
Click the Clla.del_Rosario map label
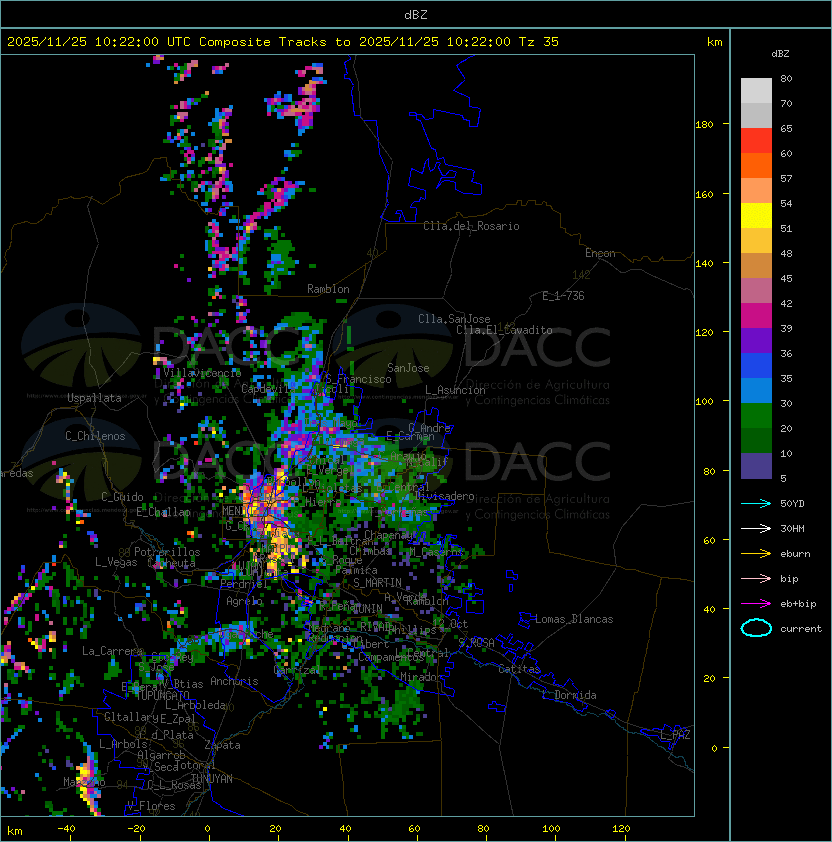pyautogui.click(x=471, y=226)
